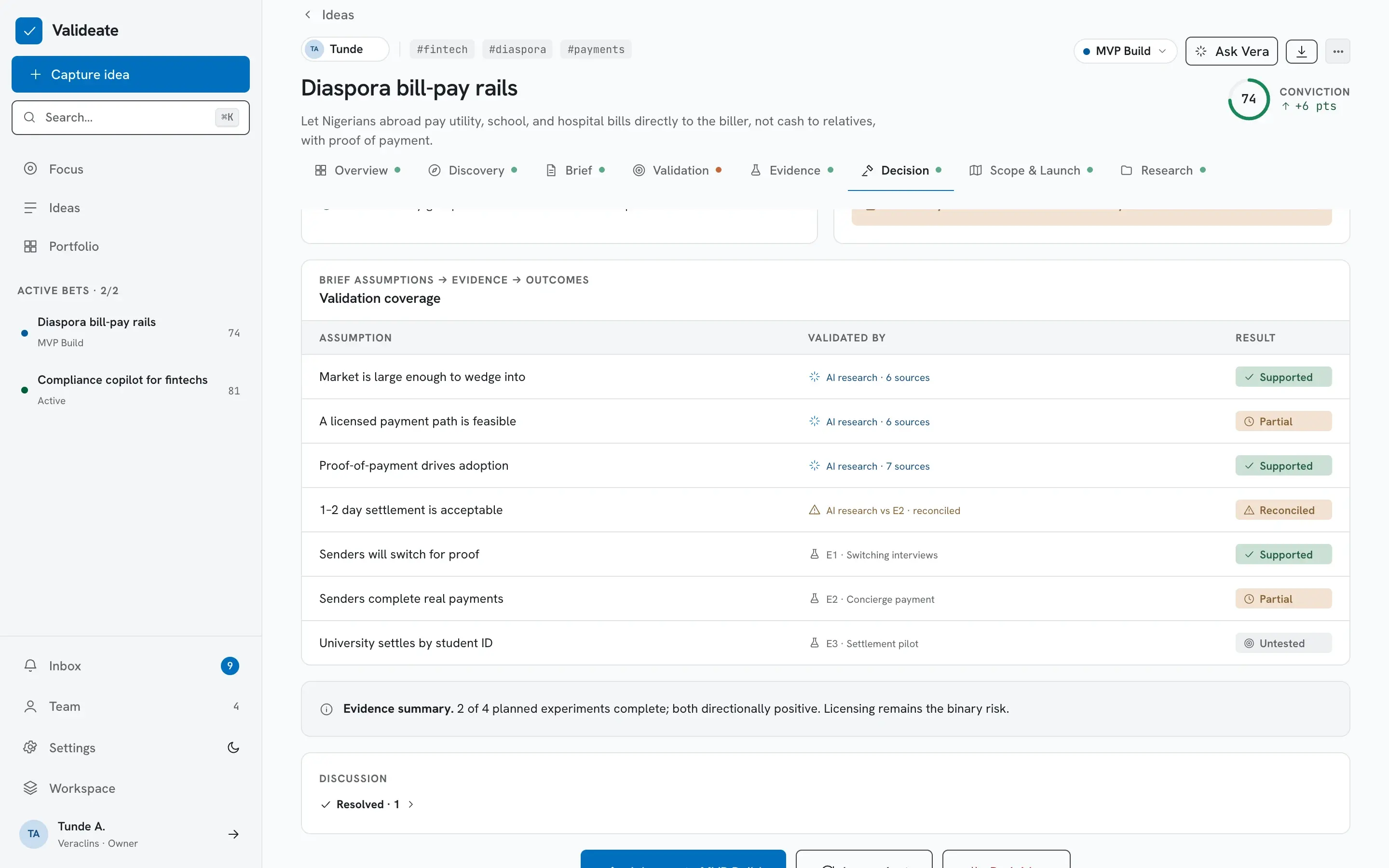Open Compliance copilot for fintechs bet
The width and height of the screenshot is (1389, 868).
(x=130, y=390)
